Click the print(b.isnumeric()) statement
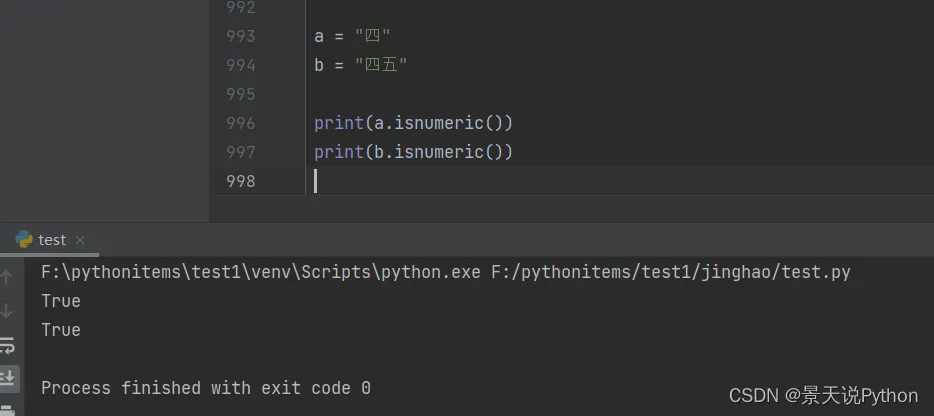 coord(413,152)
